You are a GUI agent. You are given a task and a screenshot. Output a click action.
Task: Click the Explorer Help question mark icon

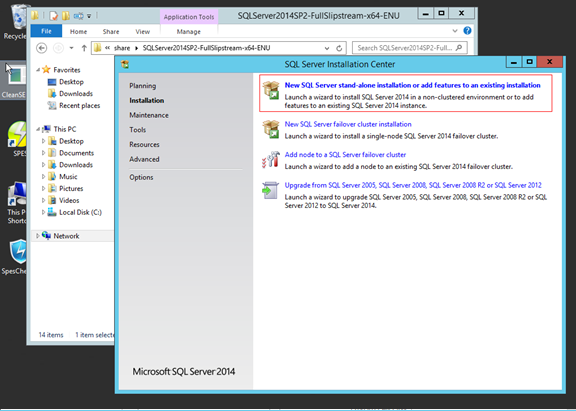click(467, 31)
